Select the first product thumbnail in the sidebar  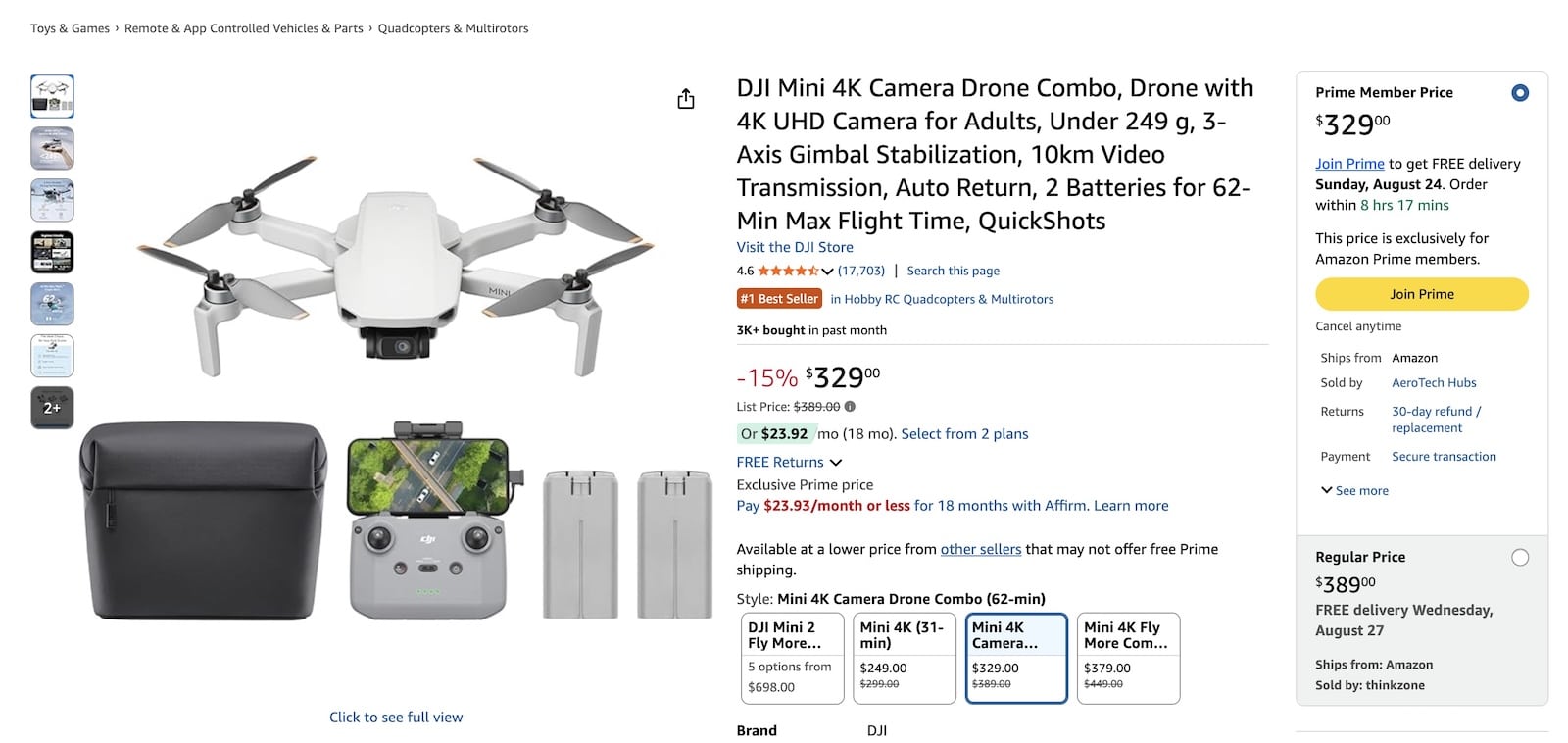click(x=53, y=95)
